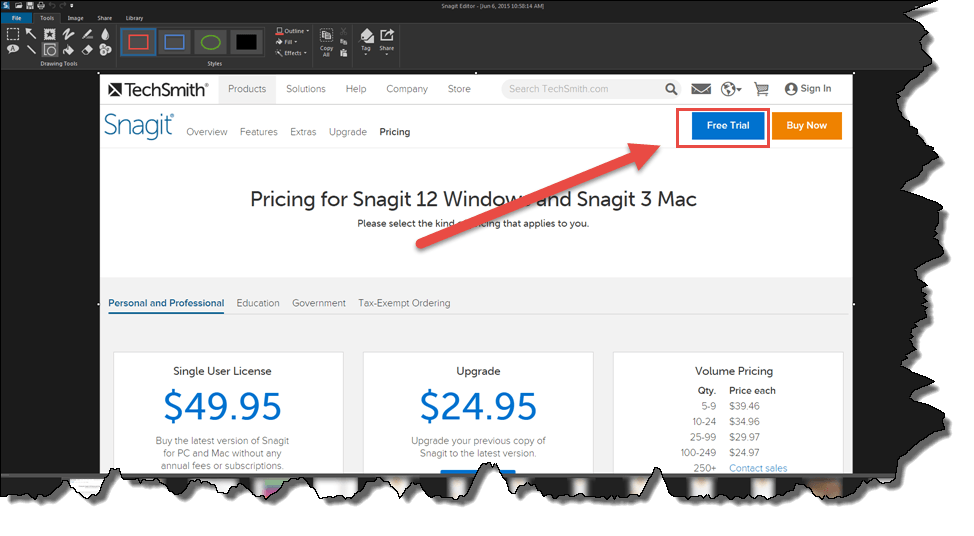
Task: Open the File menu tab
Action: coord(17,18)
